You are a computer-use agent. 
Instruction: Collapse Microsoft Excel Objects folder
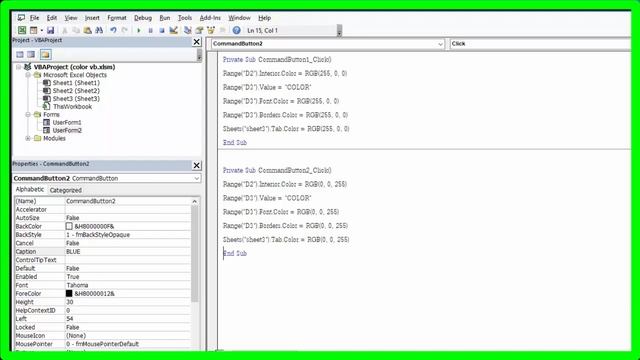point(28,75)
